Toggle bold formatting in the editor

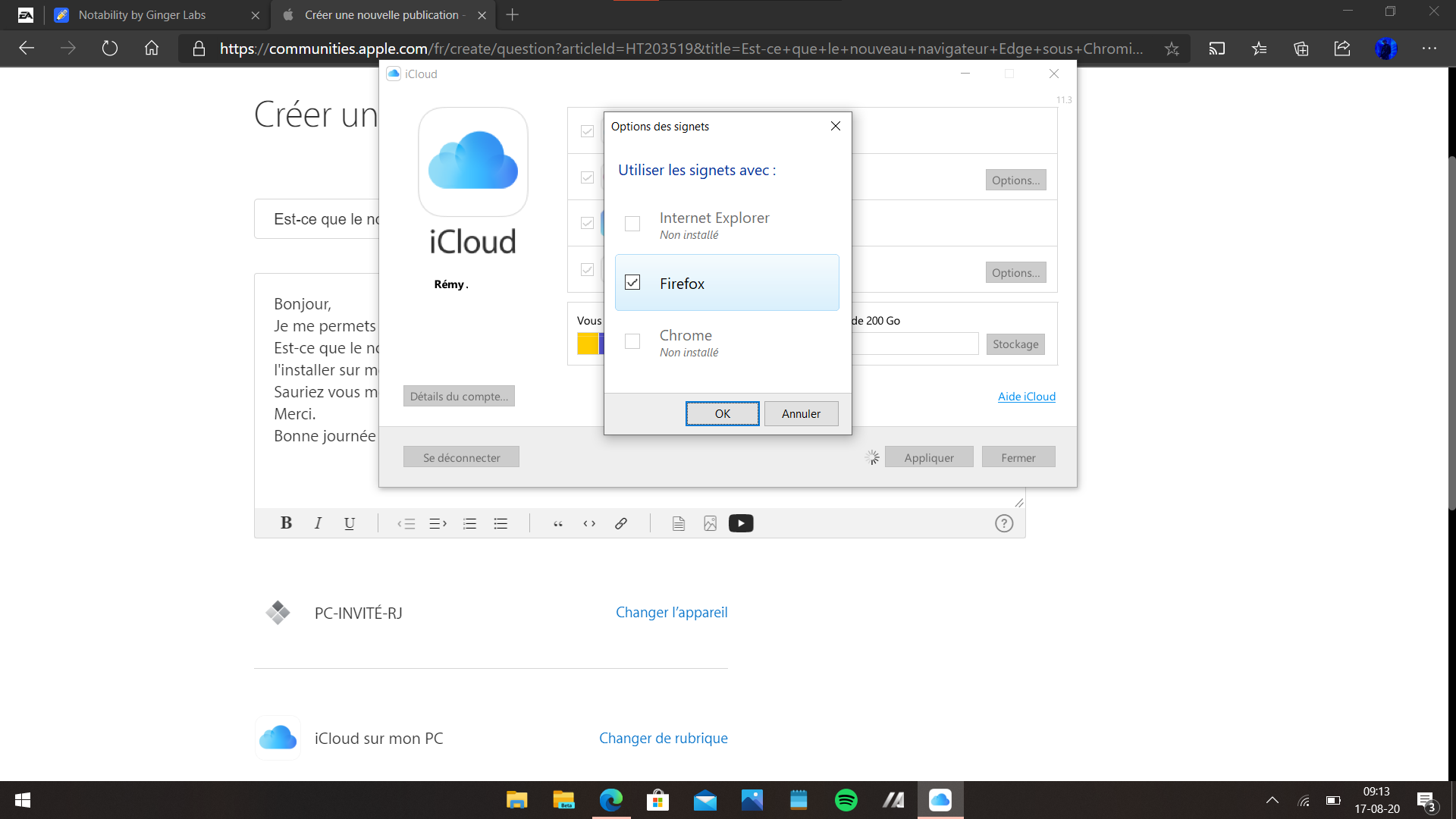pos(286,523)
